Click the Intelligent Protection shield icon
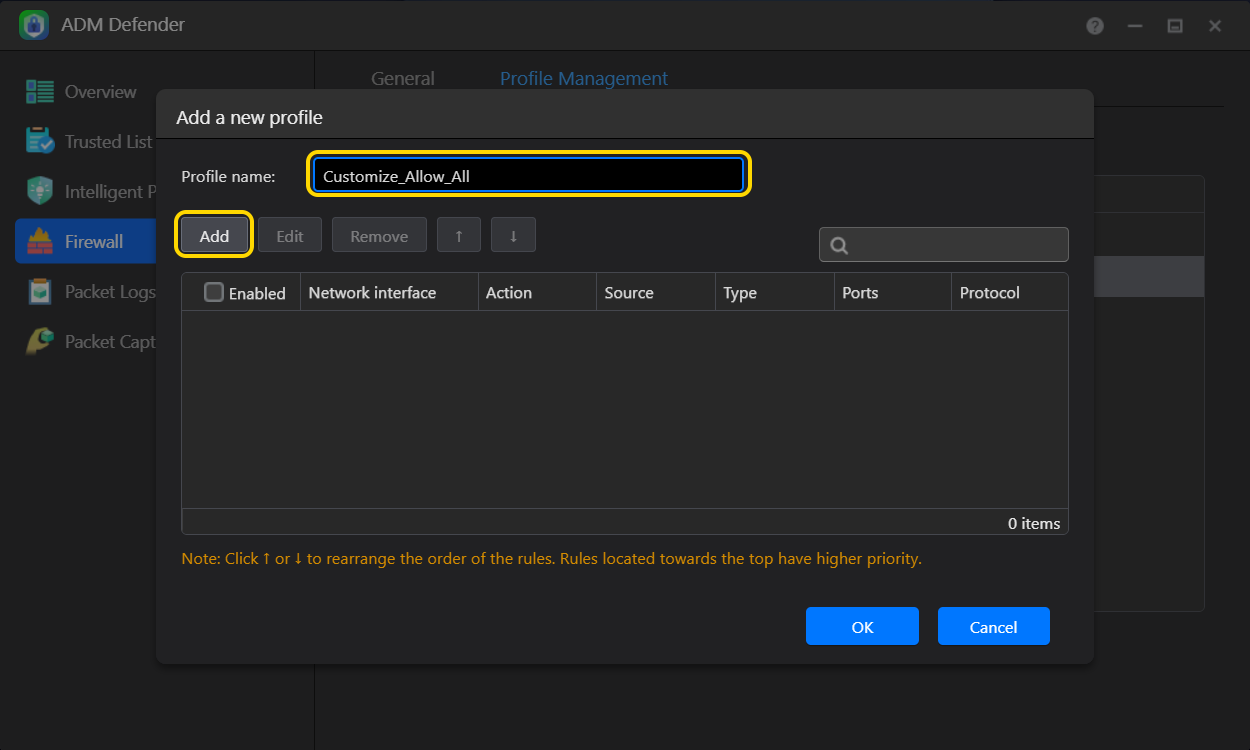This screenshot has width=1250, height=750. 40,191
